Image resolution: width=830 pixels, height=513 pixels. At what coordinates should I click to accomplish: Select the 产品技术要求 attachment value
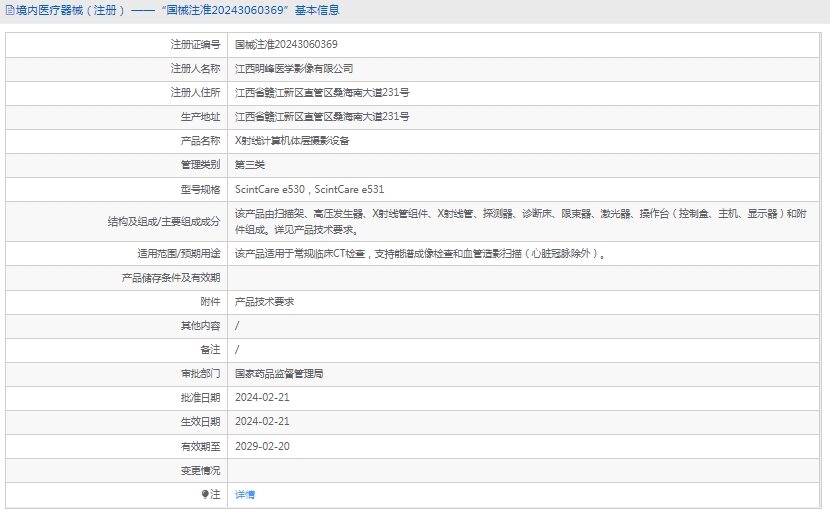point(264,302)
